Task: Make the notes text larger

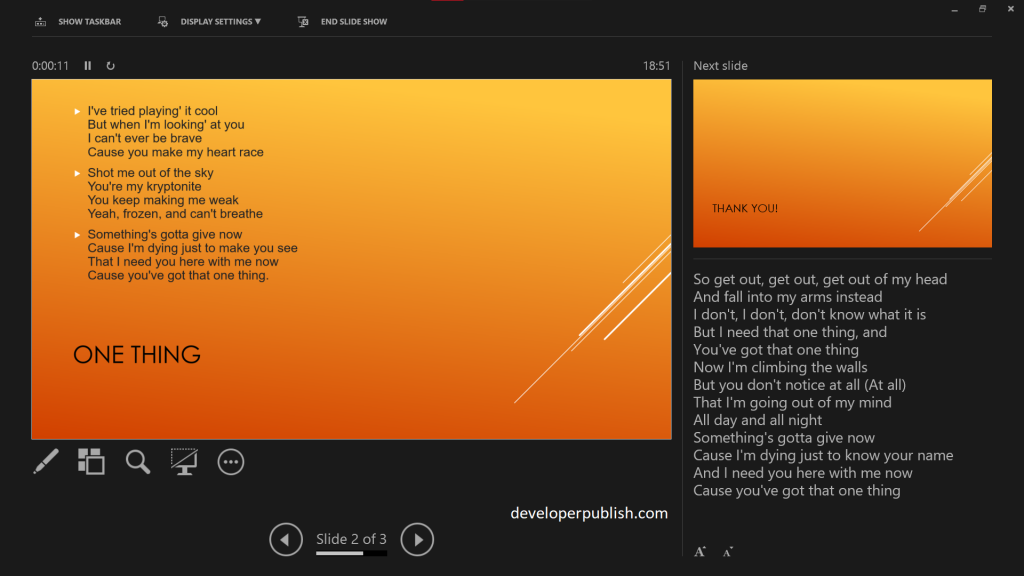Action: (x=700, y=551)
